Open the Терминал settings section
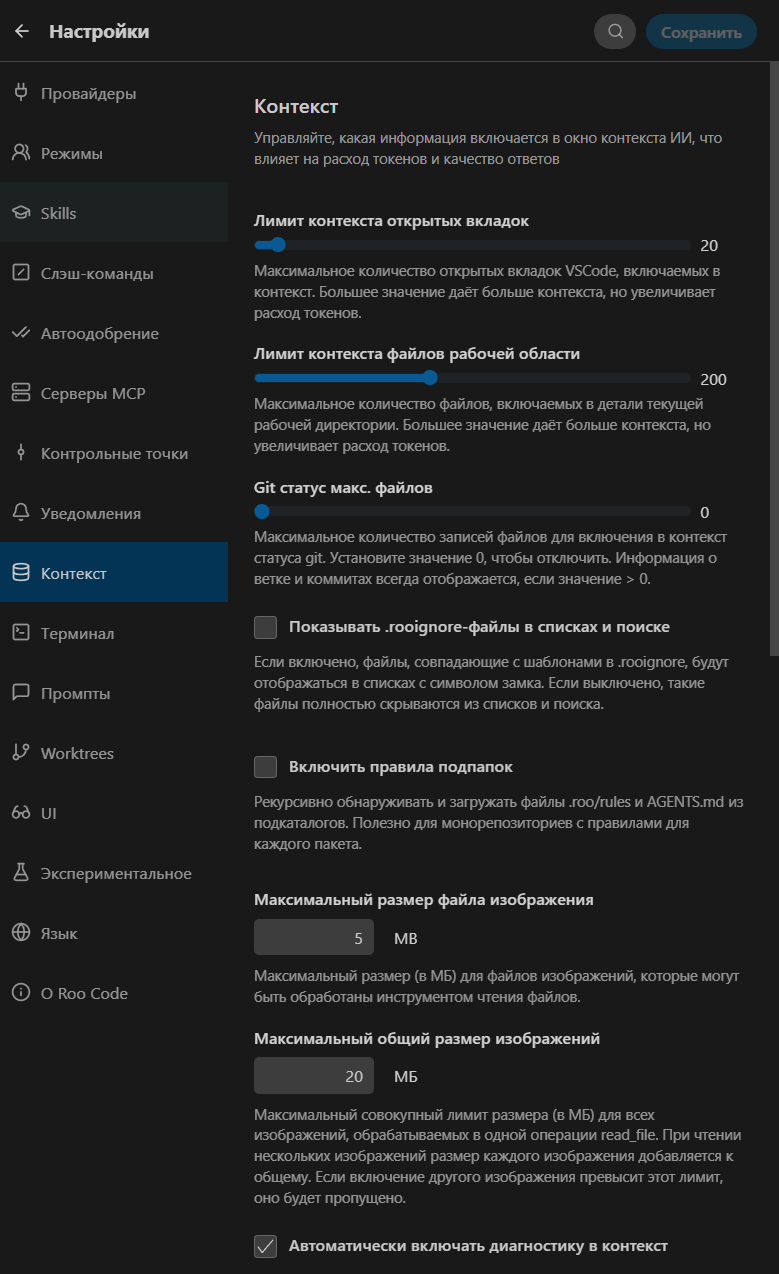The image size is (779, 1274). [114, 633]
